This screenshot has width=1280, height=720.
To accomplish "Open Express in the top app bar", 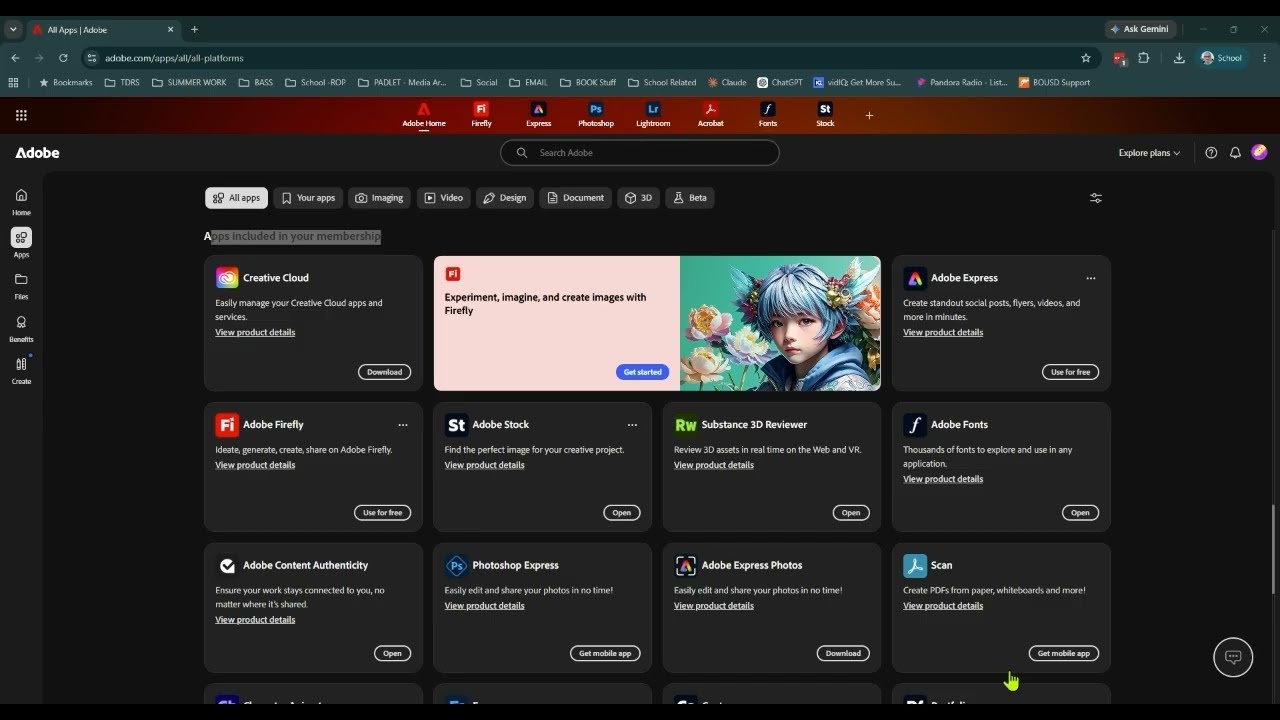I will [x=538, y=114].
